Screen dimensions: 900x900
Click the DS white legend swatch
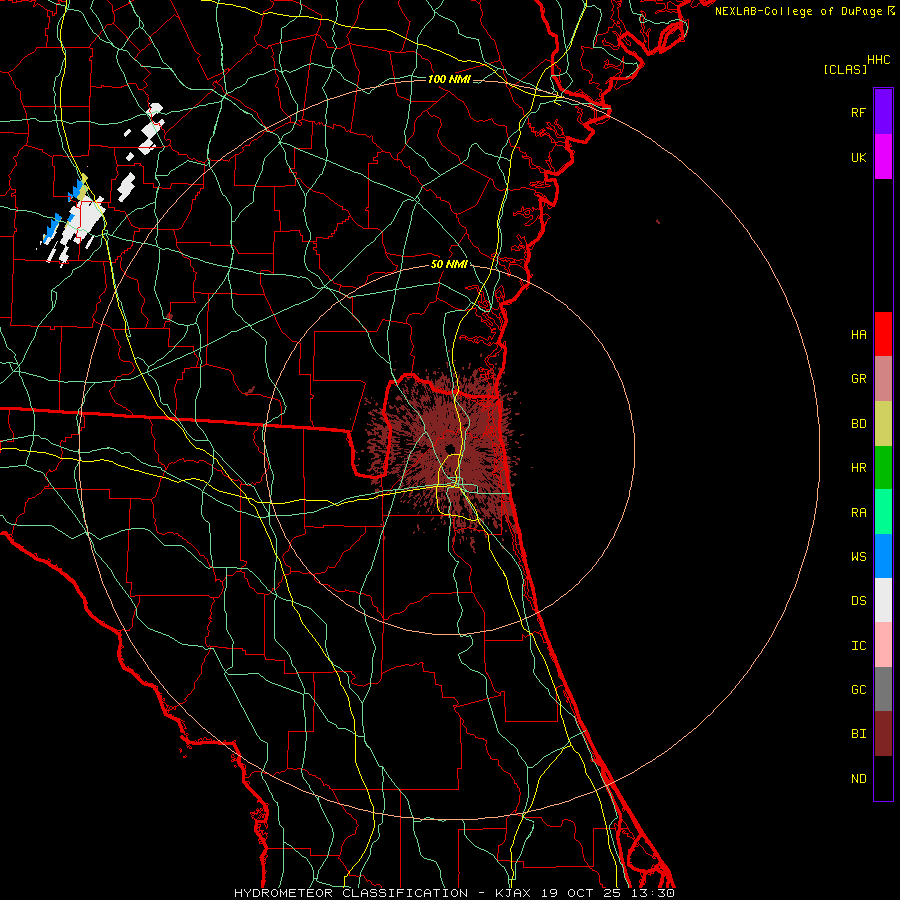pos(883,600)
